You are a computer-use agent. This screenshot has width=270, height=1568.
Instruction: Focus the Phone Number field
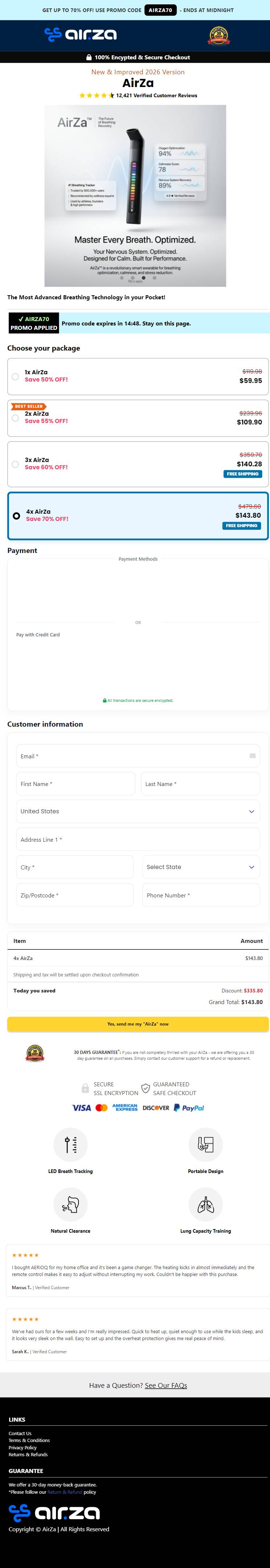[x=201, y=895]
